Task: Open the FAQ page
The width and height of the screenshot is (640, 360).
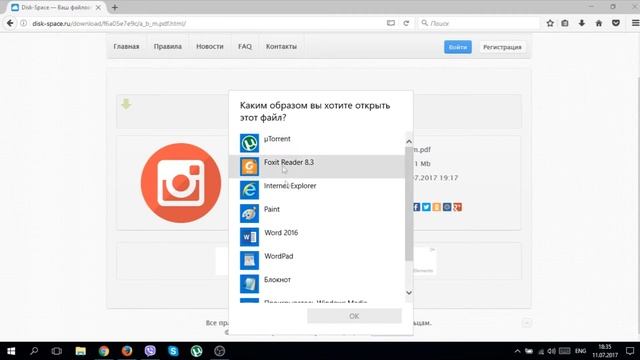Action: coord(245,47)
